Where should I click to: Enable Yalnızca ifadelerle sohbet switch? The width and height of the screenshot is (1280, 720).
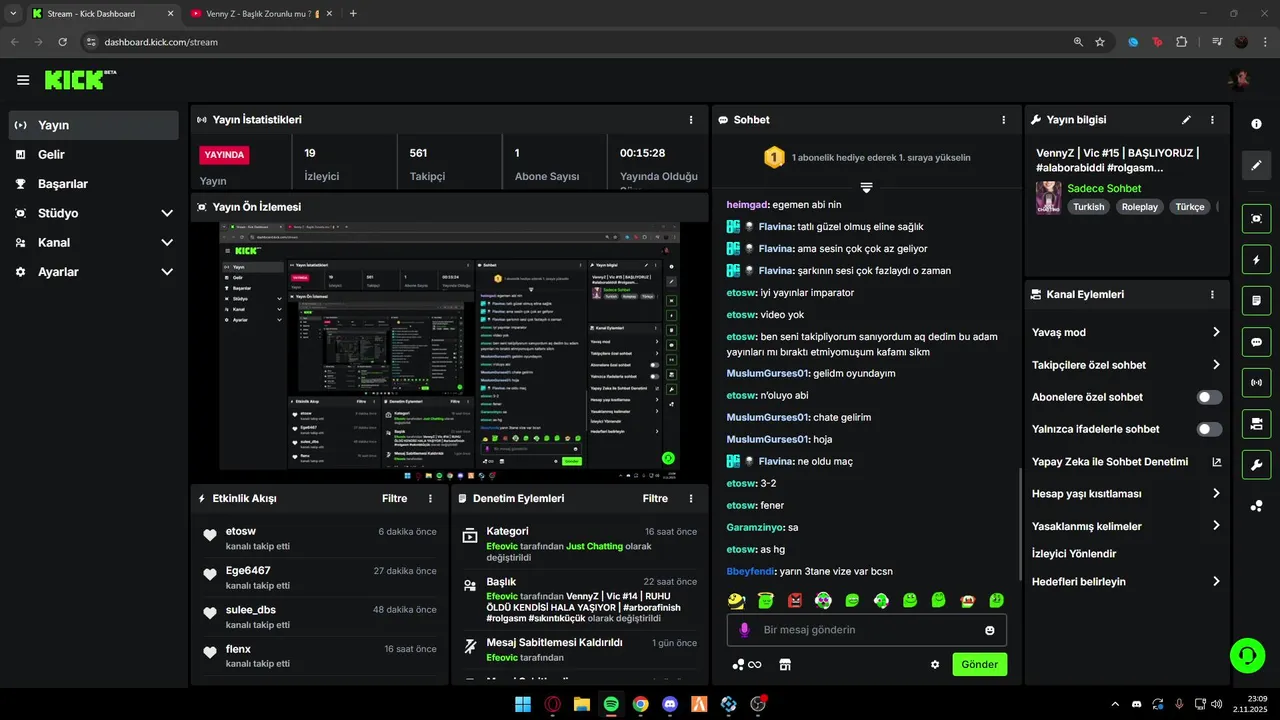pos(1209,429)
